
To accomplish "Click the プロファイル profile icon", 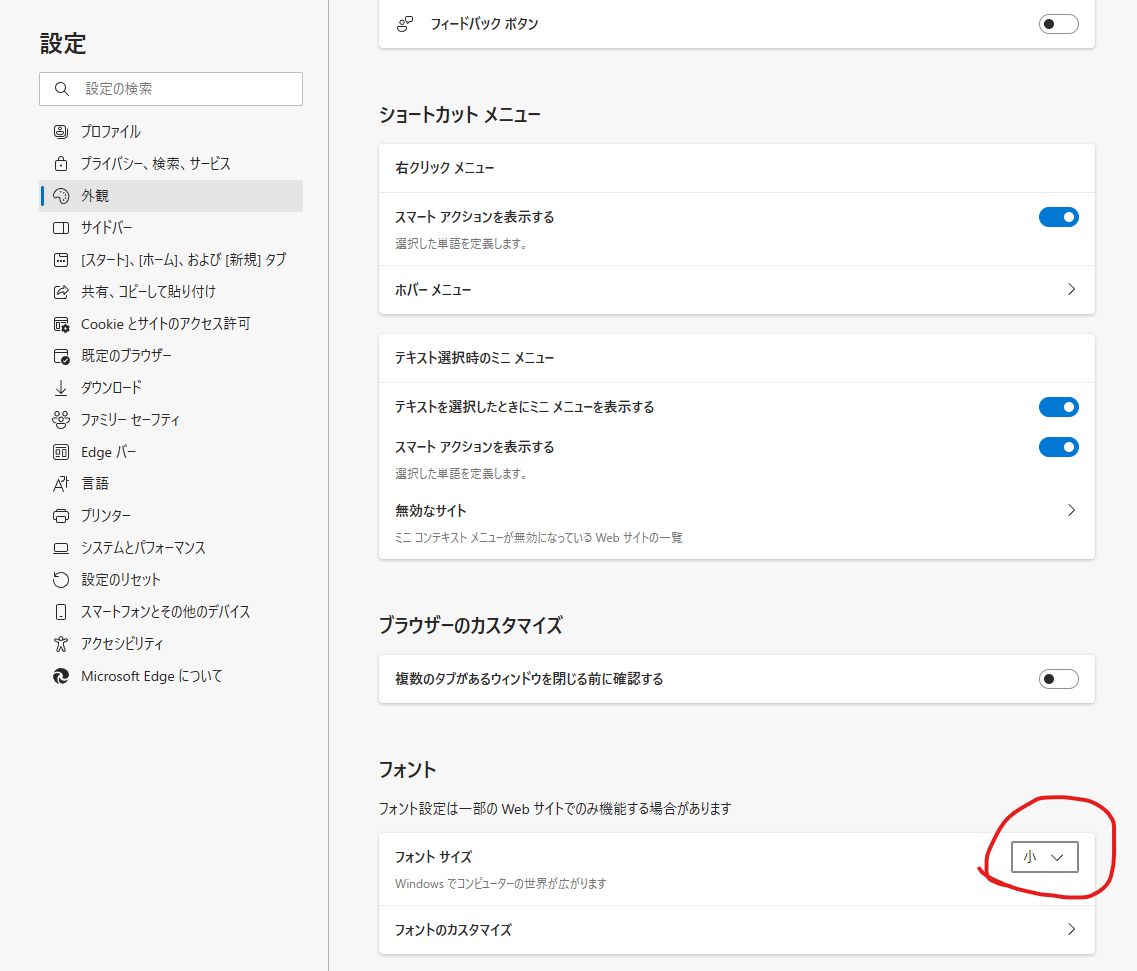I will [61, 131].
